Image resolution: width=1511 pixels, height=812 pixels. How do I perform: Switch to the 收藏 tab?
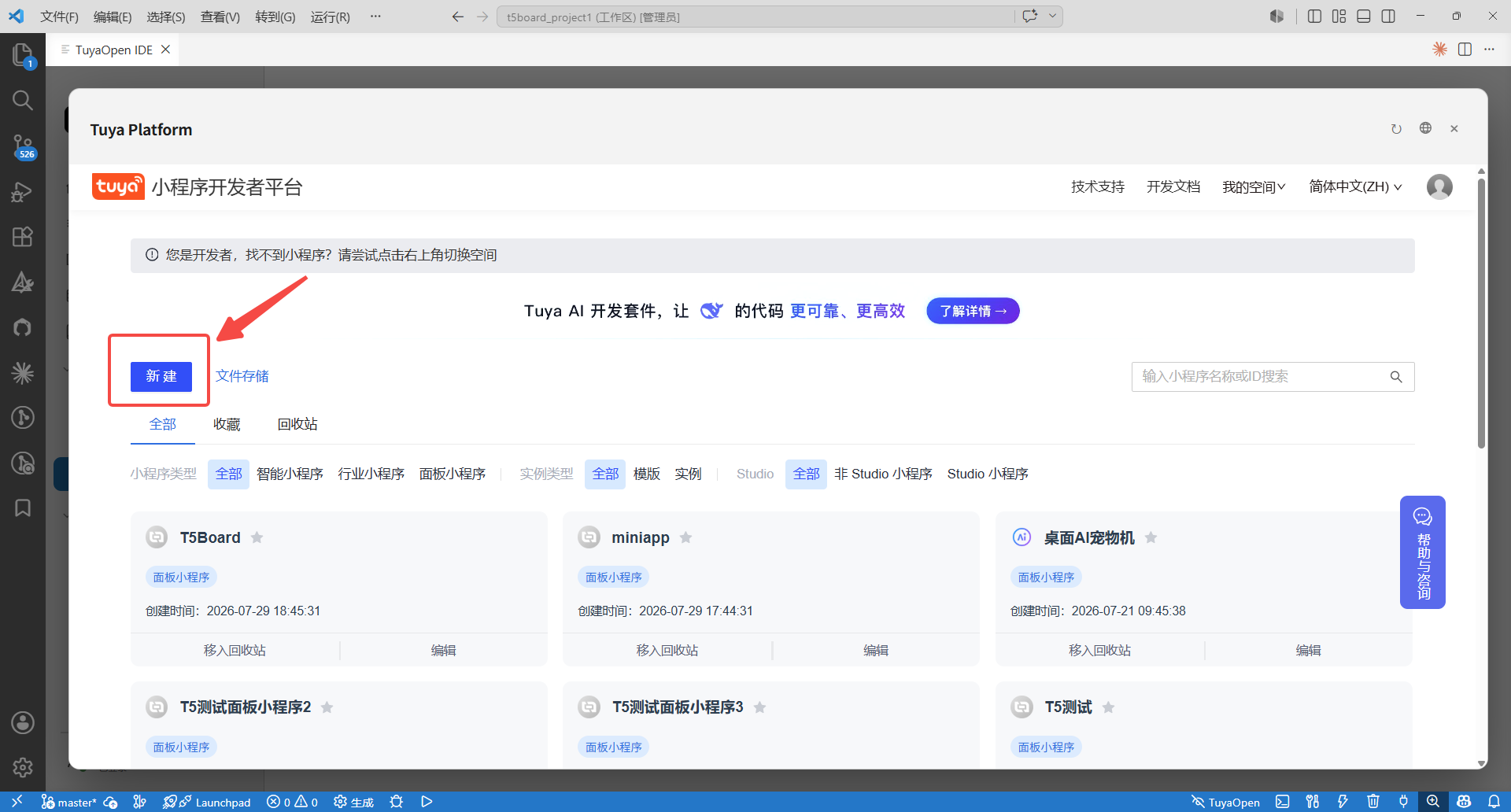point(227,424)
